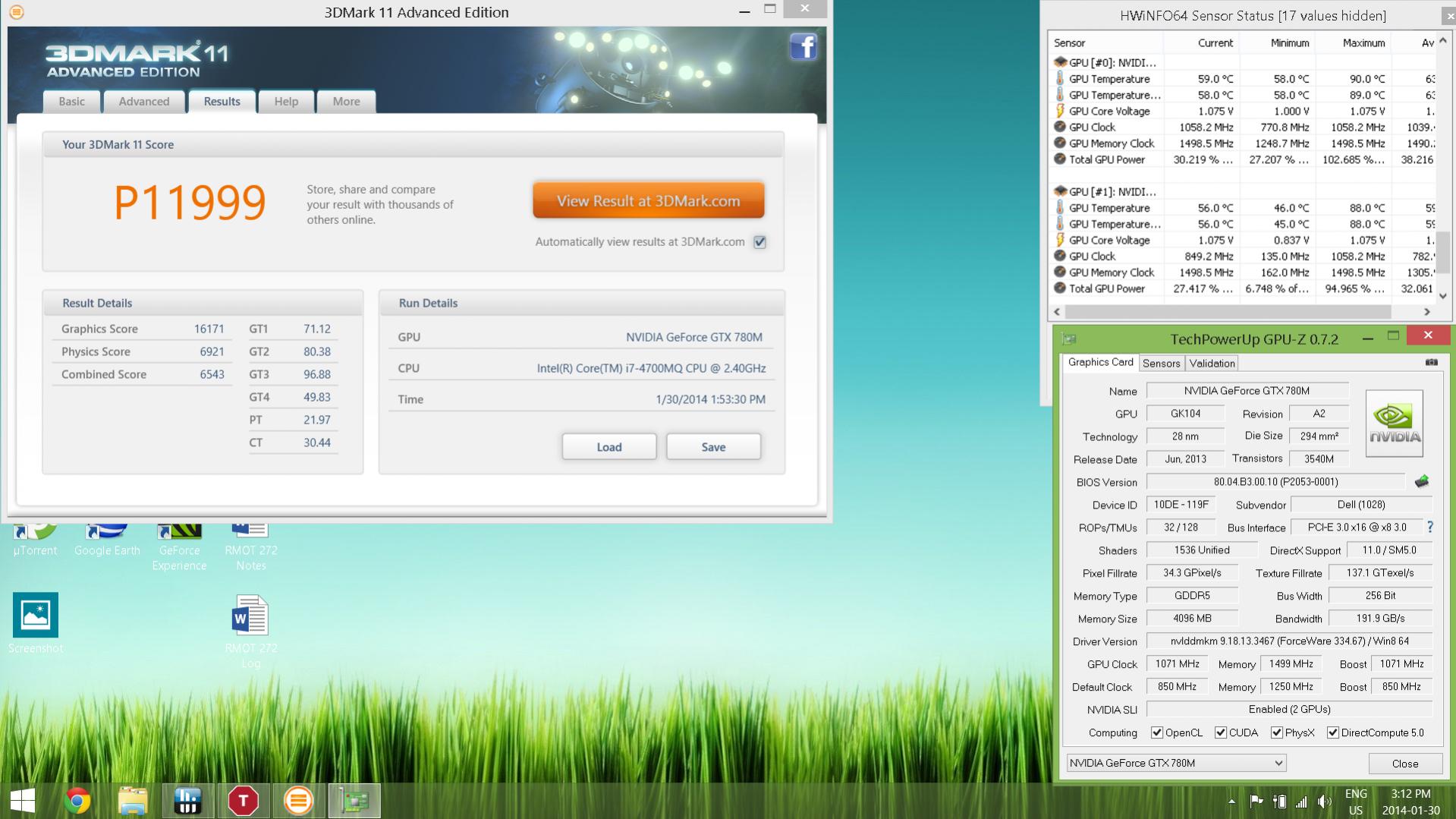
Task: Open the volume speaker tray icon
Action: click(x=1325, y=801)
